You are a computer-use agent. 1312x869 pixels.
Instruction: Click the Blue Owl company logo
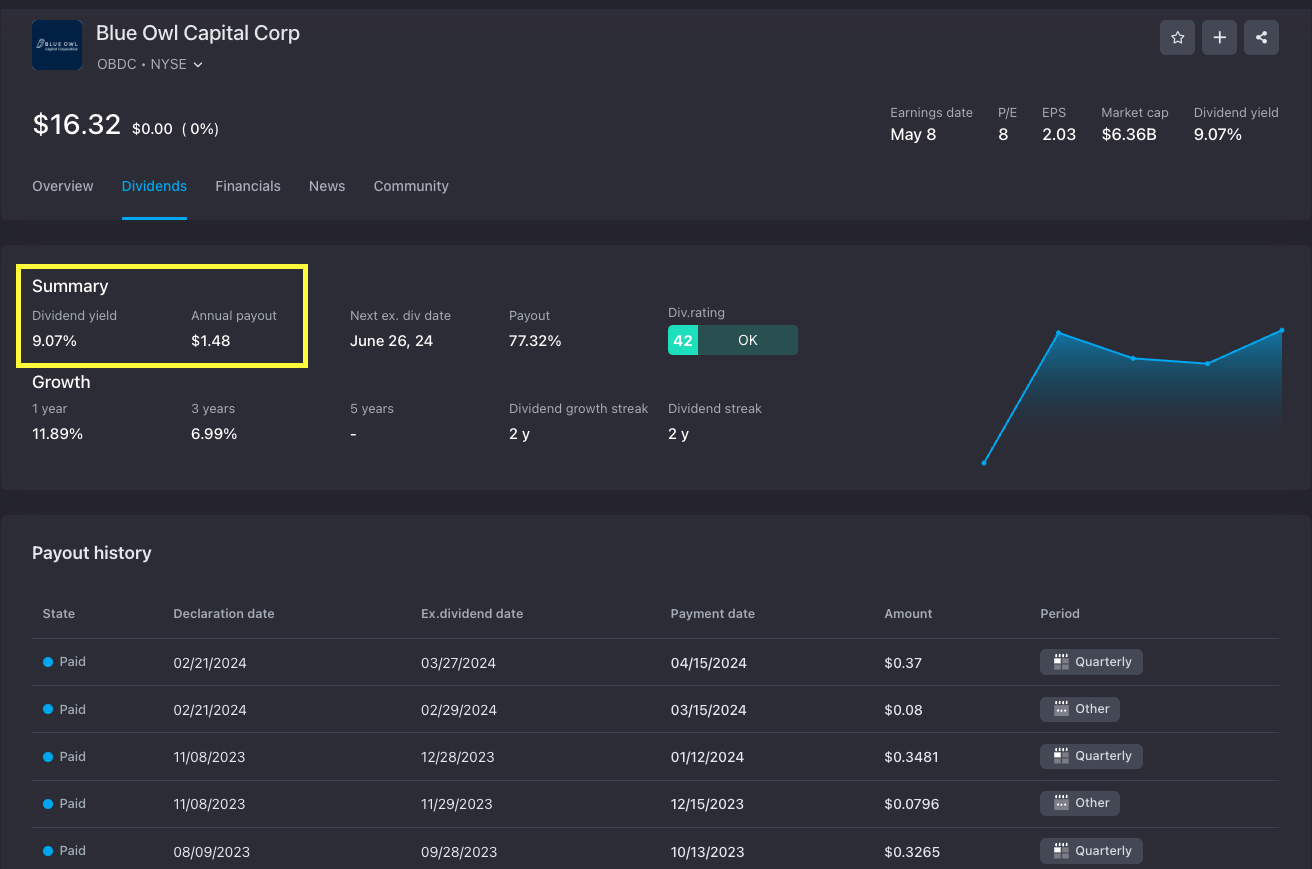click(57, 45)
